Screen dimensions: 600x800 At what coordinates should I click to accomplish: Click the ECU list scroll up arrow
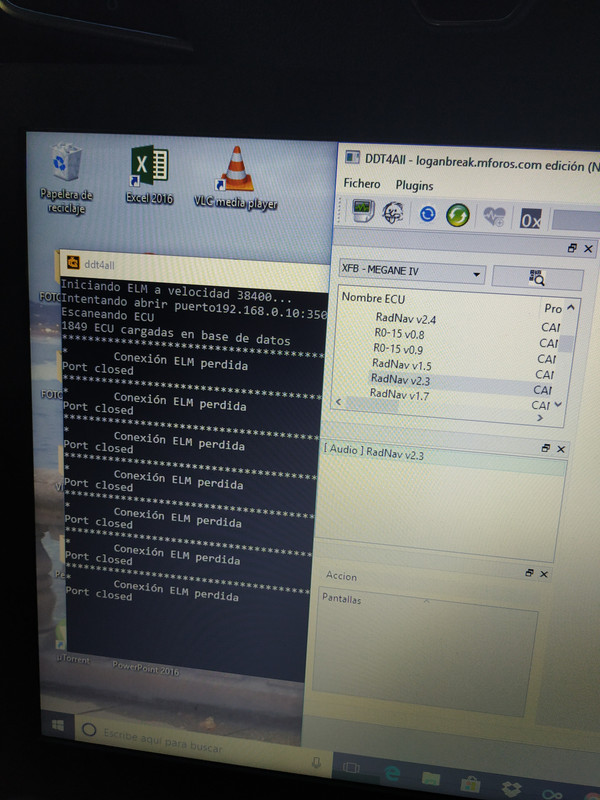tap(570, 307)
